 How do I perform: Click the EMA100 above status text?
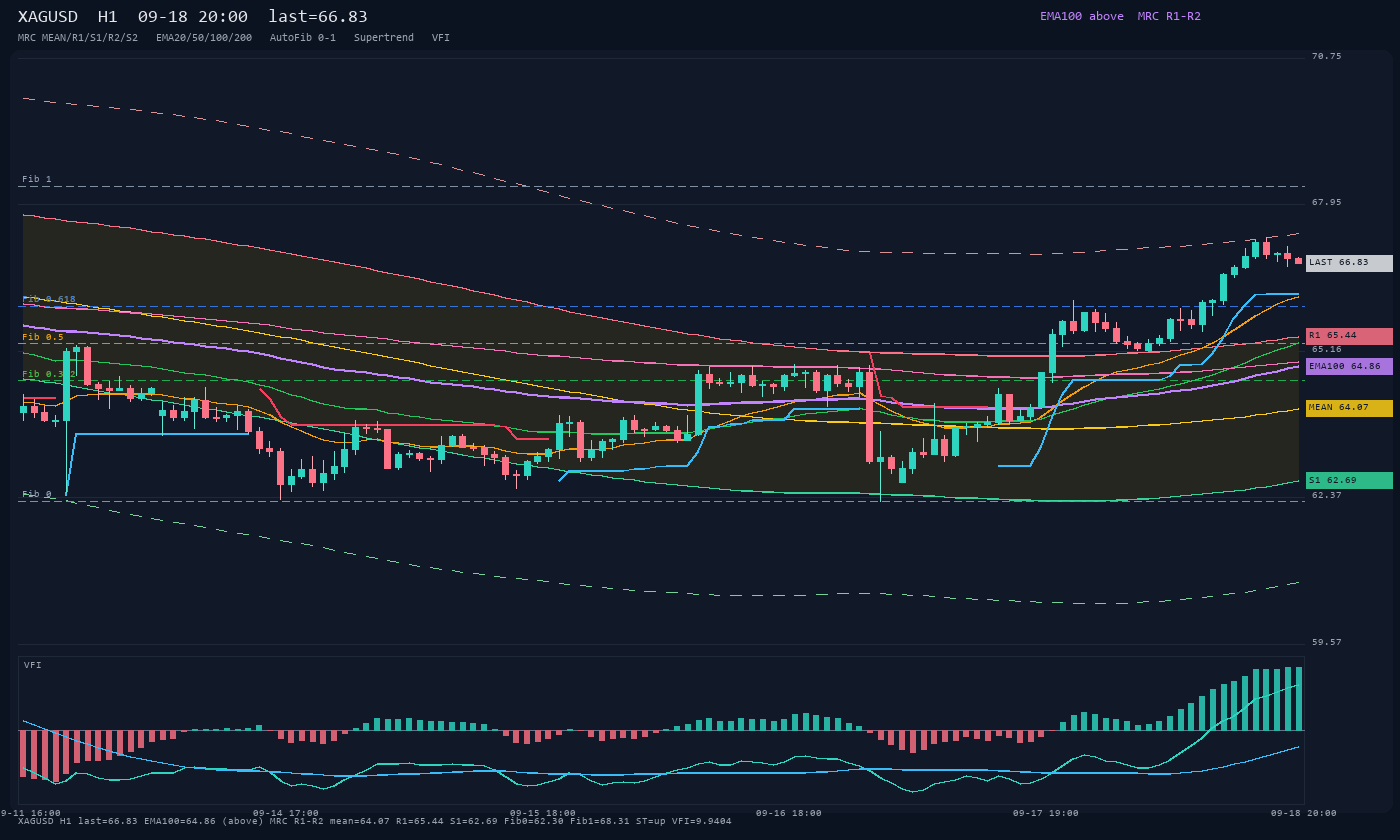(x=1082, y=16)
